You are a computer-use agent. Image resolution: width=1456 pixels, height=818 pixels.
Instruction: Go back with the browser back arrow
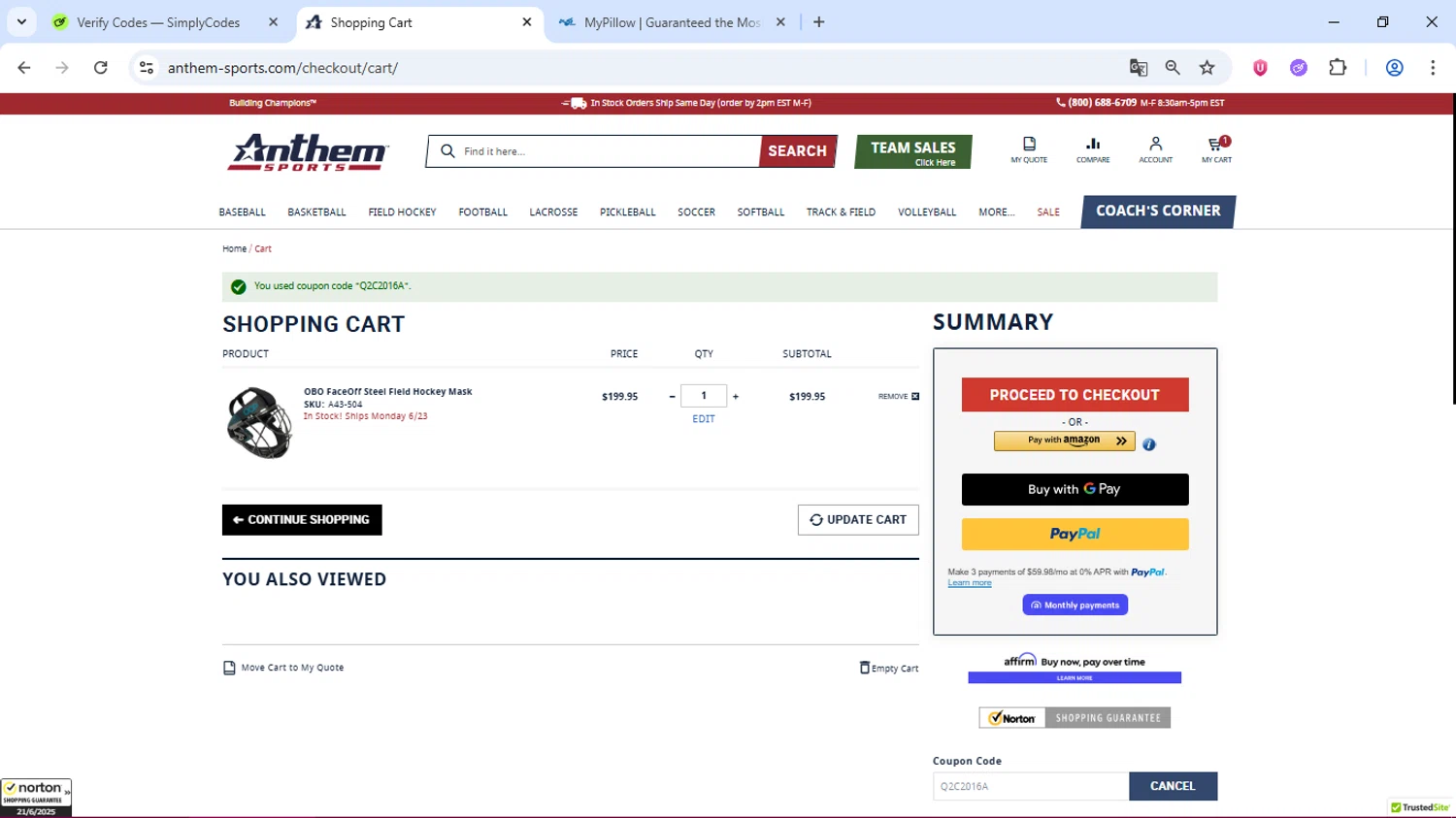(24, 68)
